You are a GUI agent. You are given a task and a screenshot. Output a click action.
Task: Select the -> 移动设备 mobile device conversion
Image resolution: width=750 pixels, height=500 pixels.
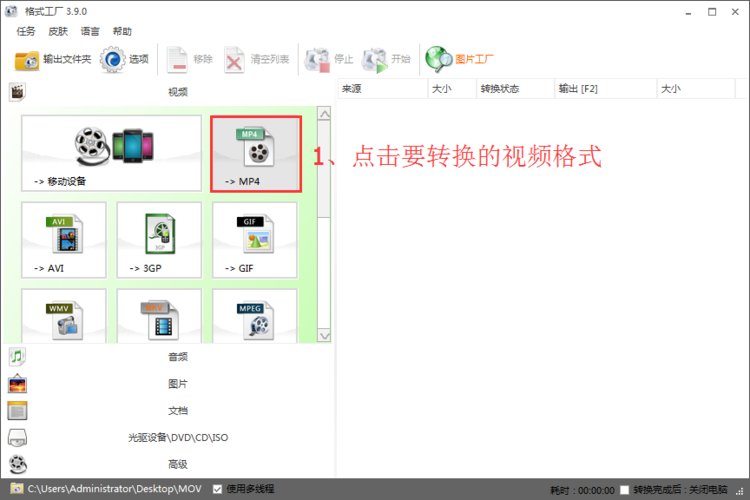pos(111,153)
